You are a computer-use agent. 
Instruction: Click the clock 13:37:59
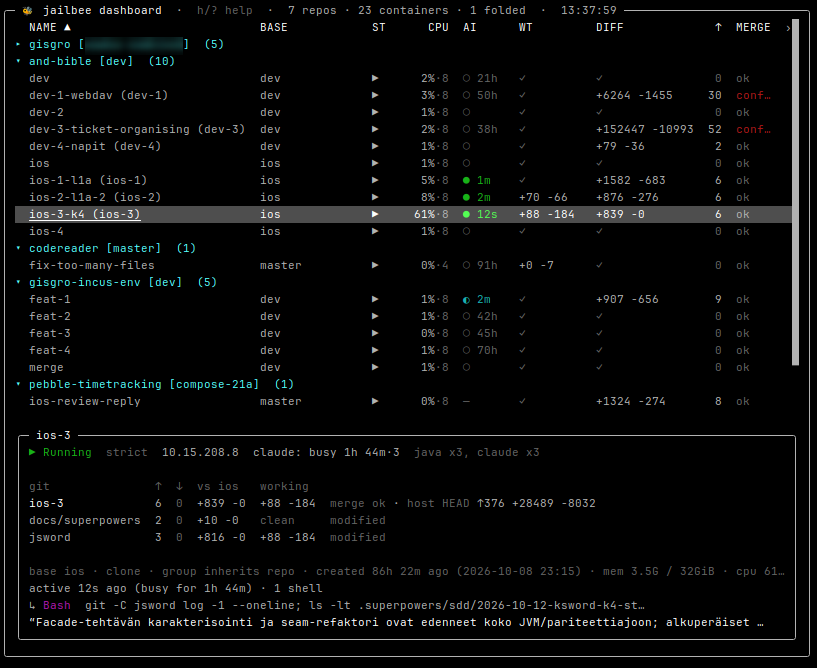click(588, 10)
